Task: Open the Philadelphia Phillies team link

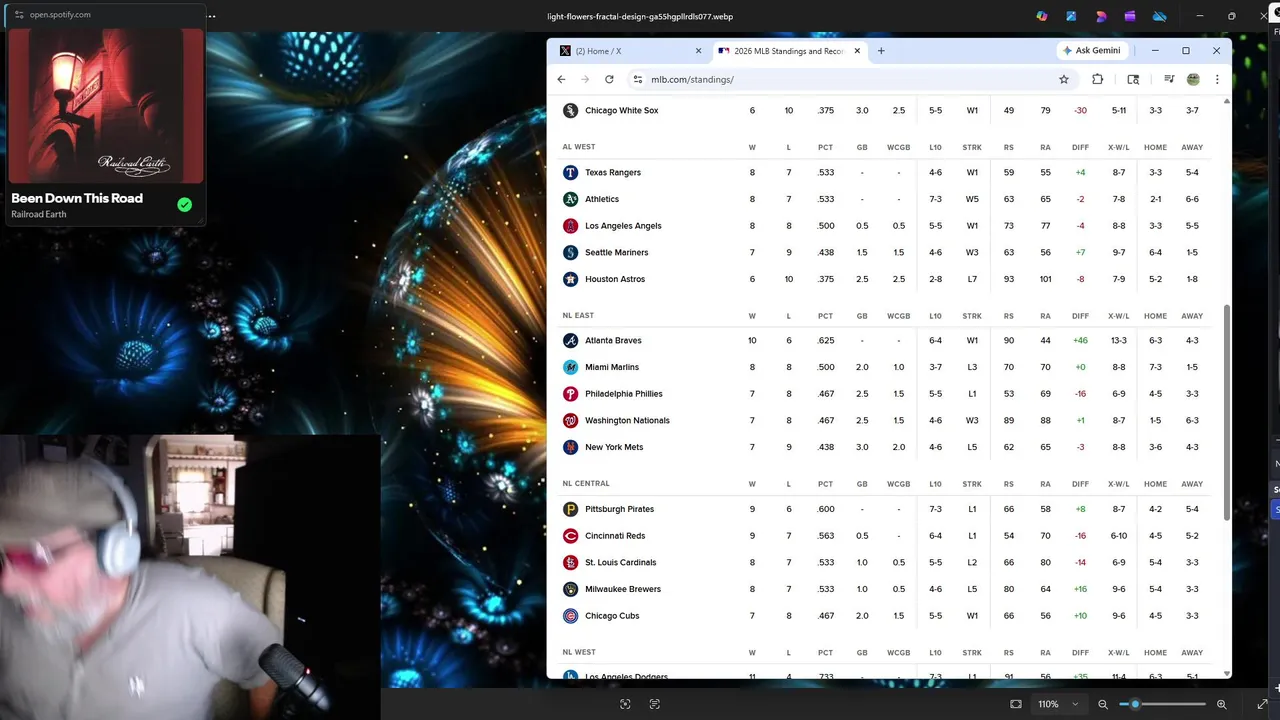Action: (624, 394)
